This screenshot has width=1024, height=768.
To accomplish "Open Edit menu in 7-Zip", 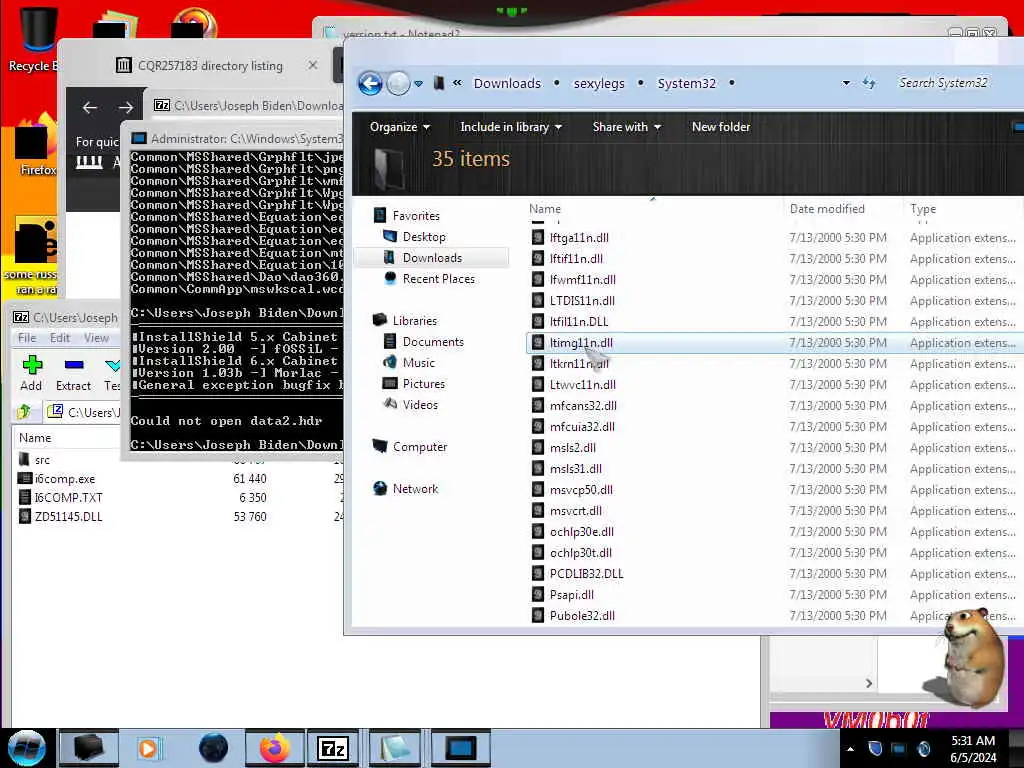I will pos(59,338).
